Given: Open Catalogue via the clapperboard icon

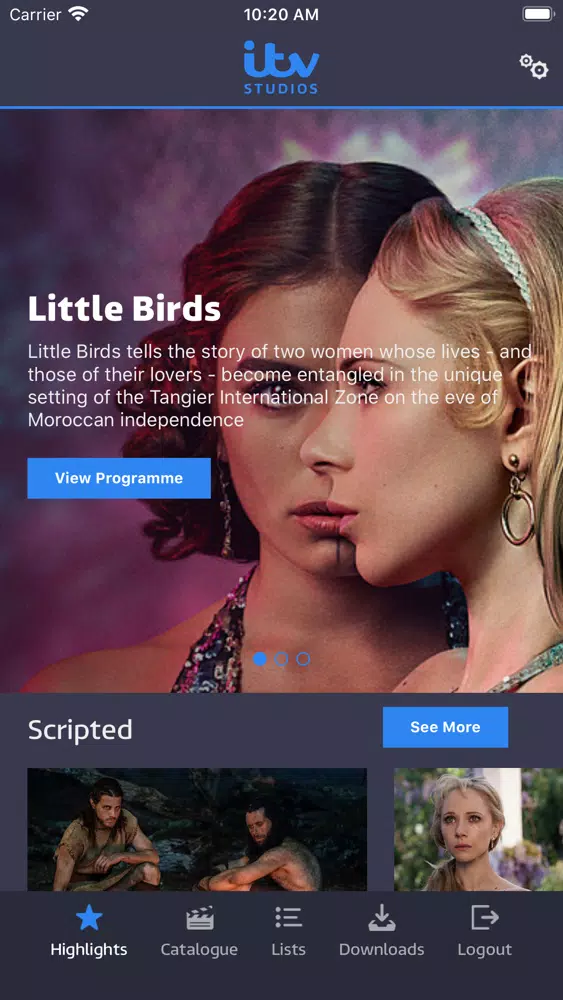Looking at the screenshot, I should [200, 918].
